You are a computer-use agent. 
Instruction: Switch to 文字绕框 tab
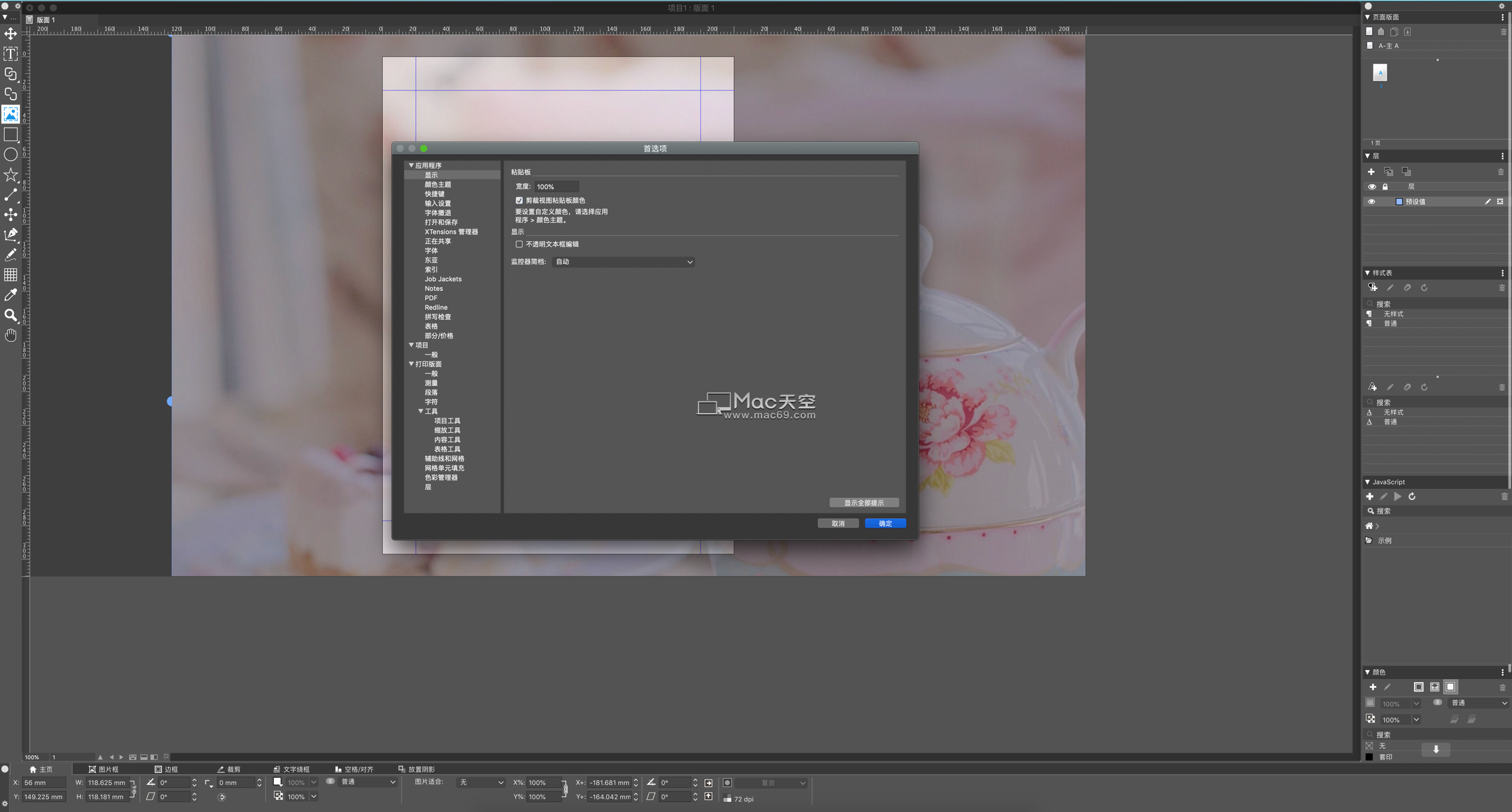(291, 769)
